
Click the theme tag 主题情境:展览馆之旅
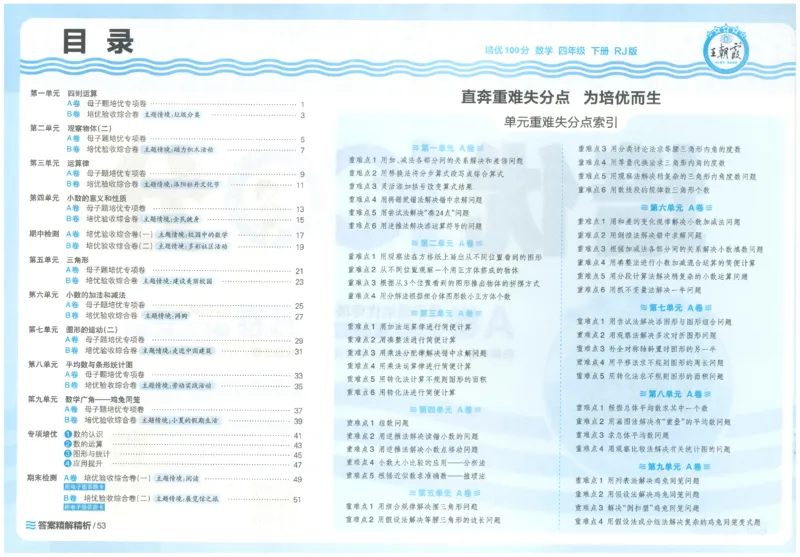tap(187, 498)
